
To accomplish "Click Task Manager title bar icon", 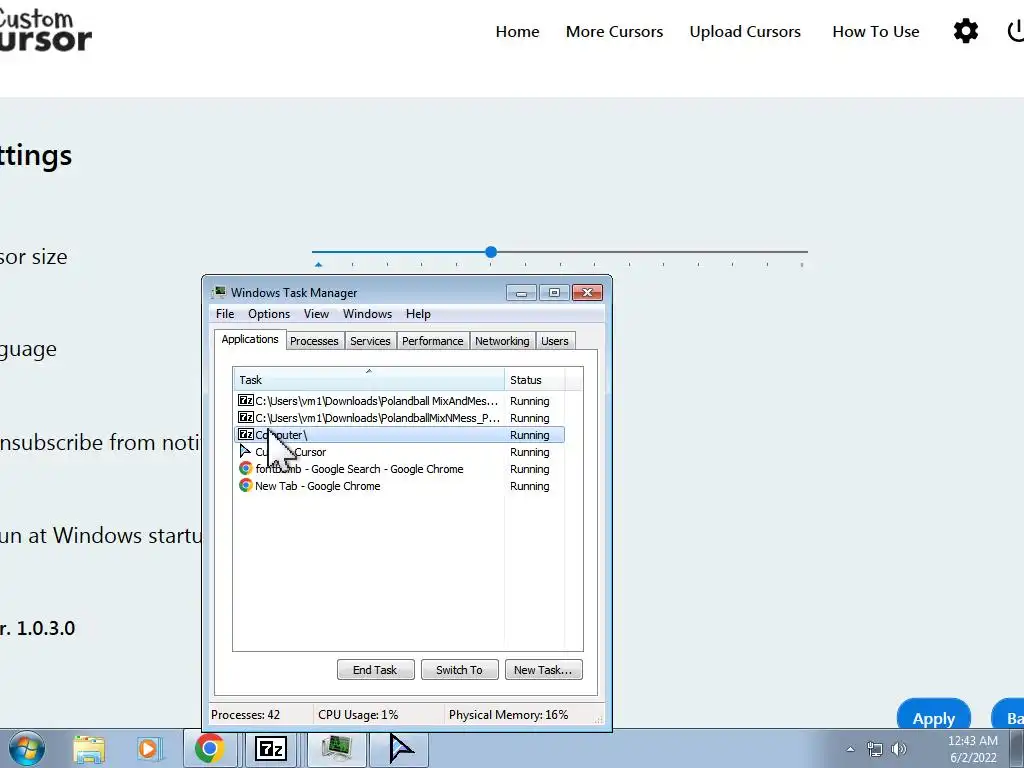I will click(x=219, y=292).
